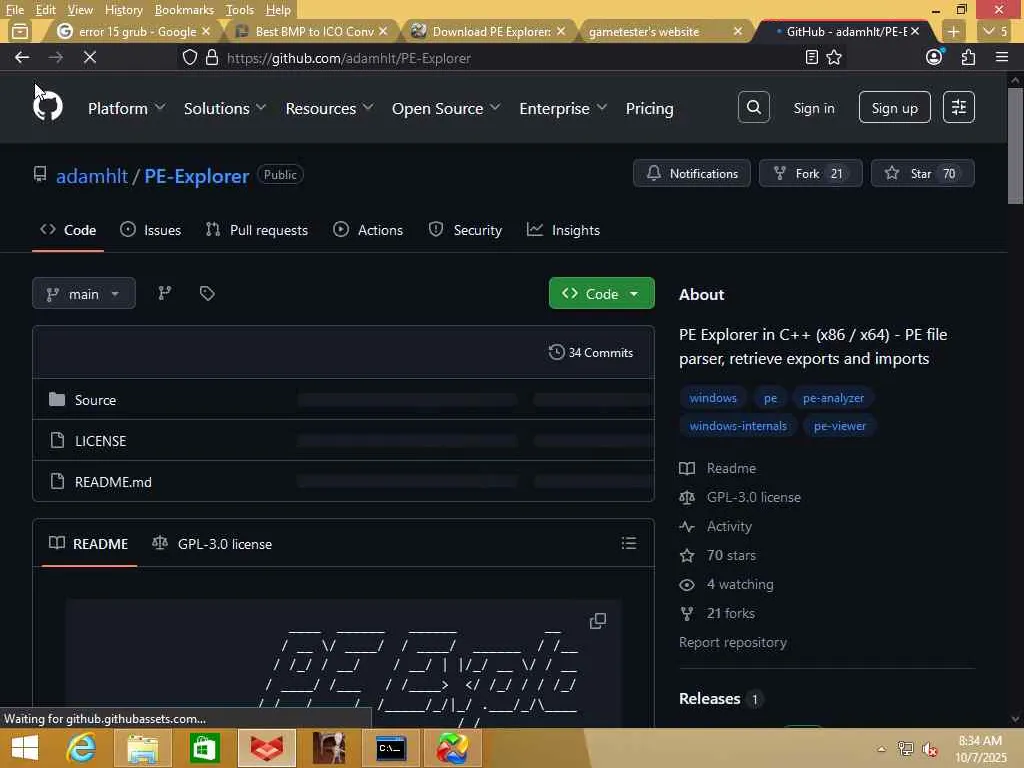Click the windows-internals topic tag
The height and width of the screenshot is (768, 1024).
coord(738,426)
